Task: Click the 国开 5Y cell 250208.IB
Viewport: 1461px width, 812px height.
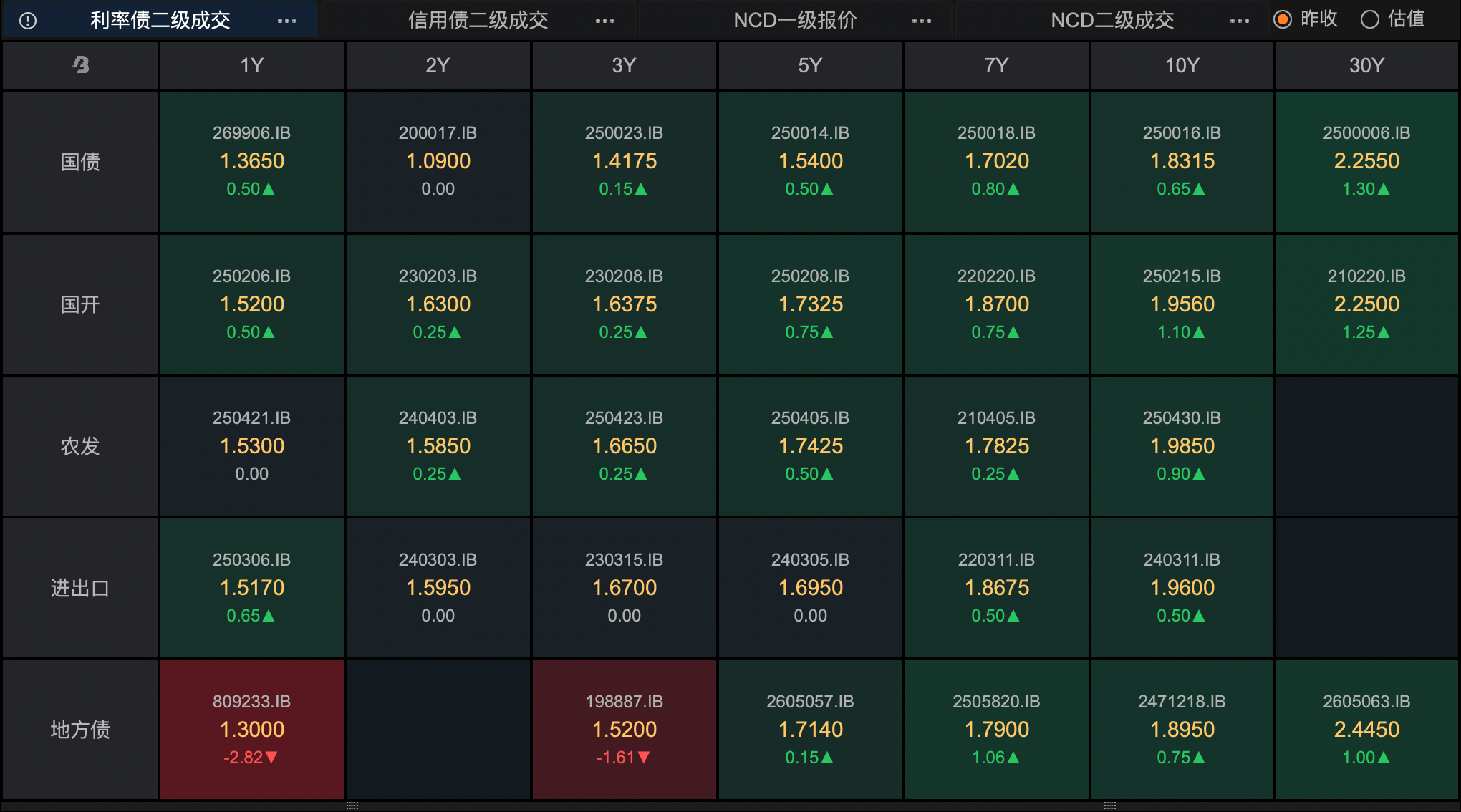Action: click(810, 304)
